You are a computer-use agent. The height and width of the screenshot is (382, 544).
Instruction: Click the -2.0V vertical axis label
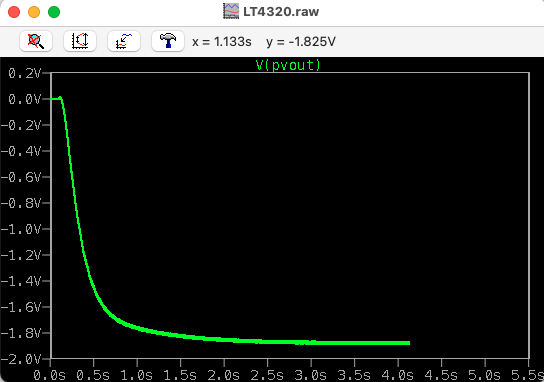pos(21,359)
